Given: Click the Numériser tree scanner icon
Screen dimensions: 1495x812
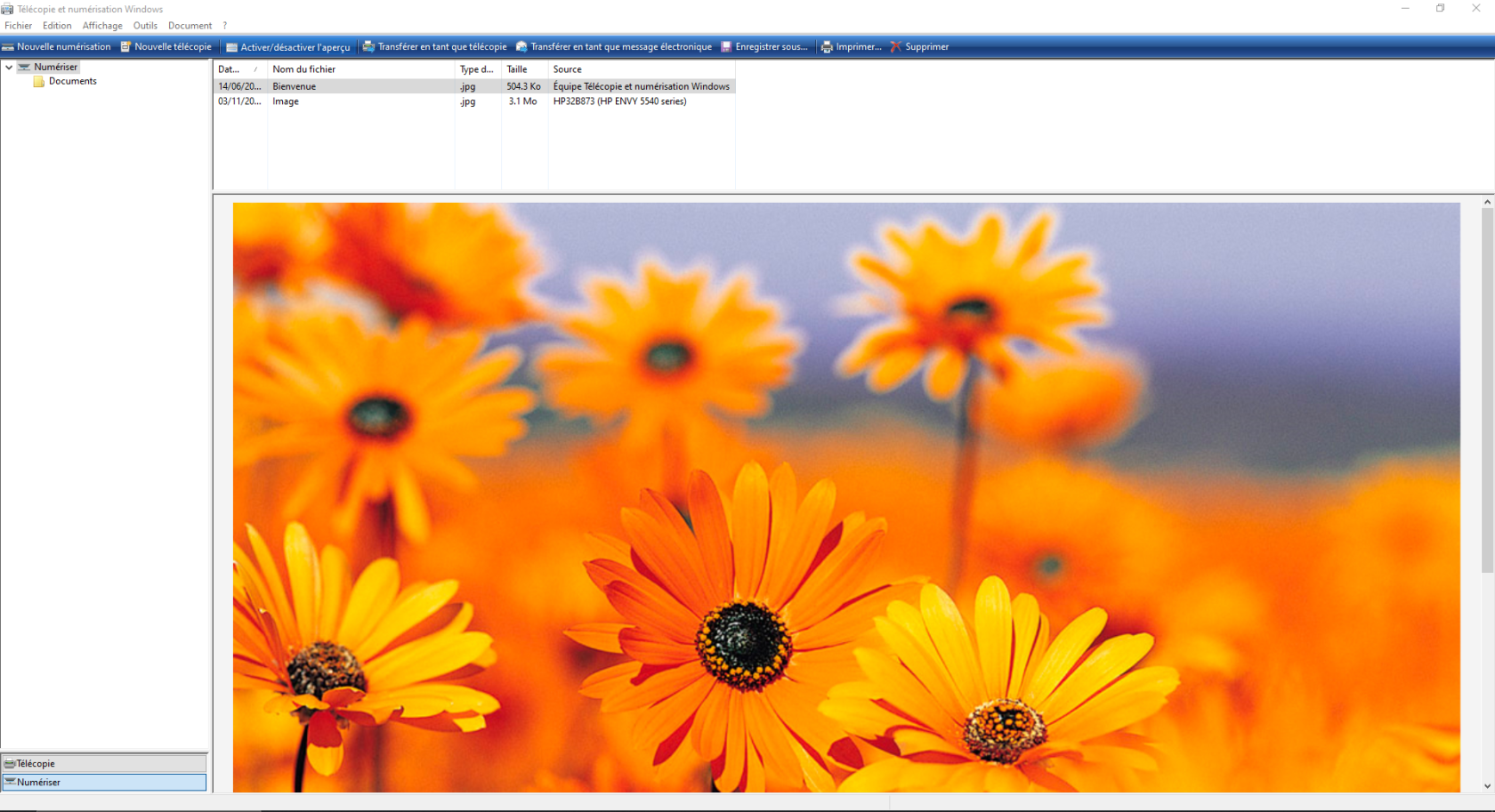Looking at the screenshot, I should pyautogui.click(x=24, y=67).
